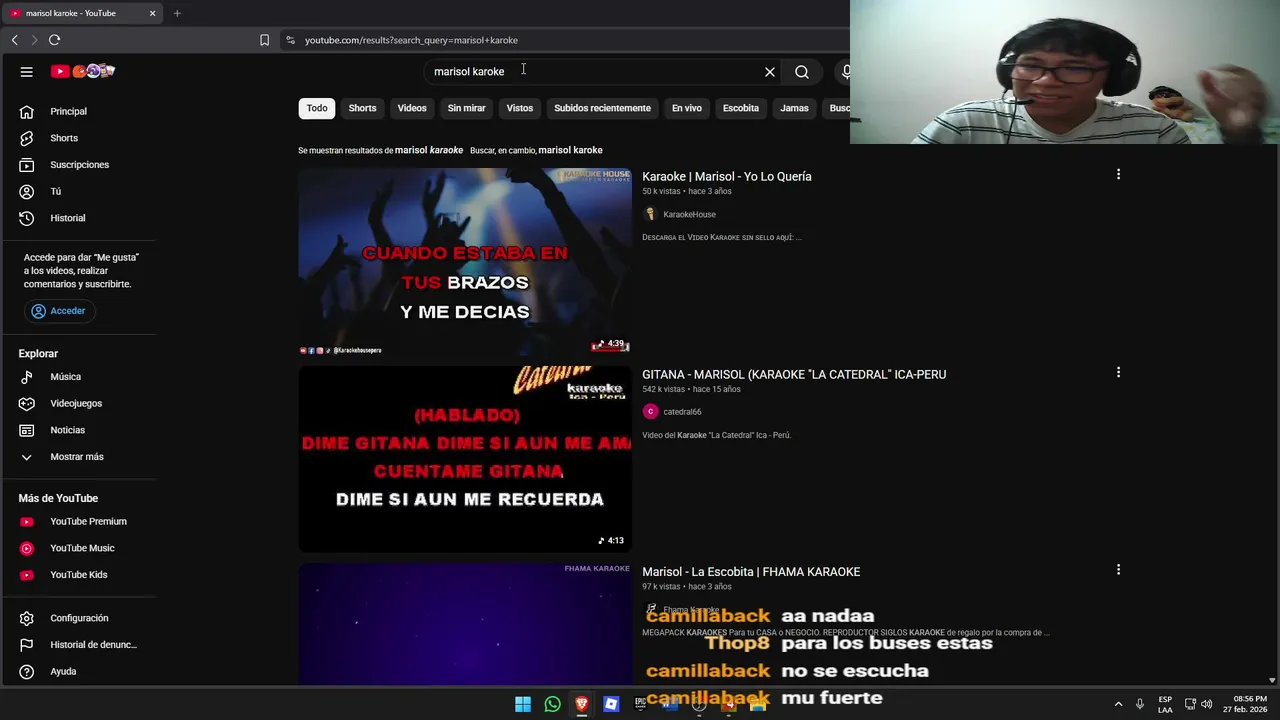This screenshot has width=1280, height=720.
Task: Select the Escobita filter chip
Action: click(x=741, y=108)
